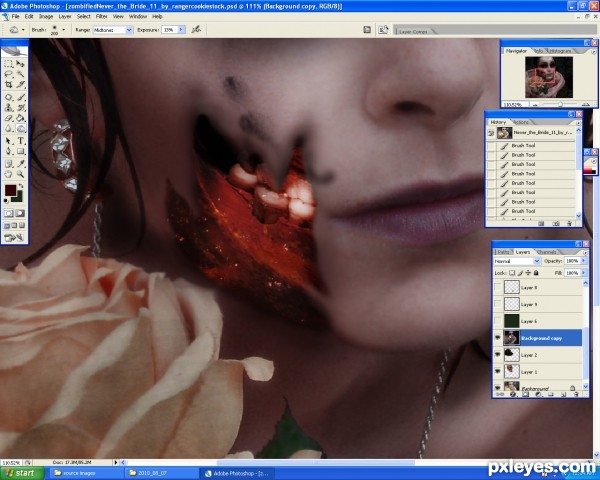Open the source images taskbar button
The image size is (600, 480).
(86, 473)
